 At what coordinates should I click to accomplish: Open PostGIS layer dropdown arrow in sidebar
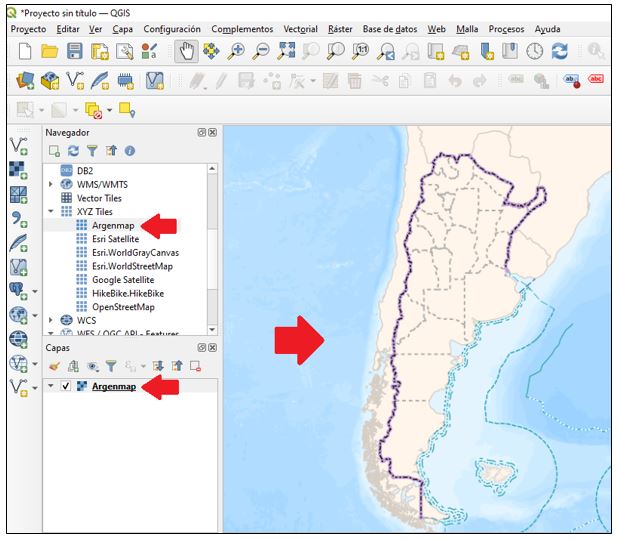pyautogui.click(x=35, y=291)
